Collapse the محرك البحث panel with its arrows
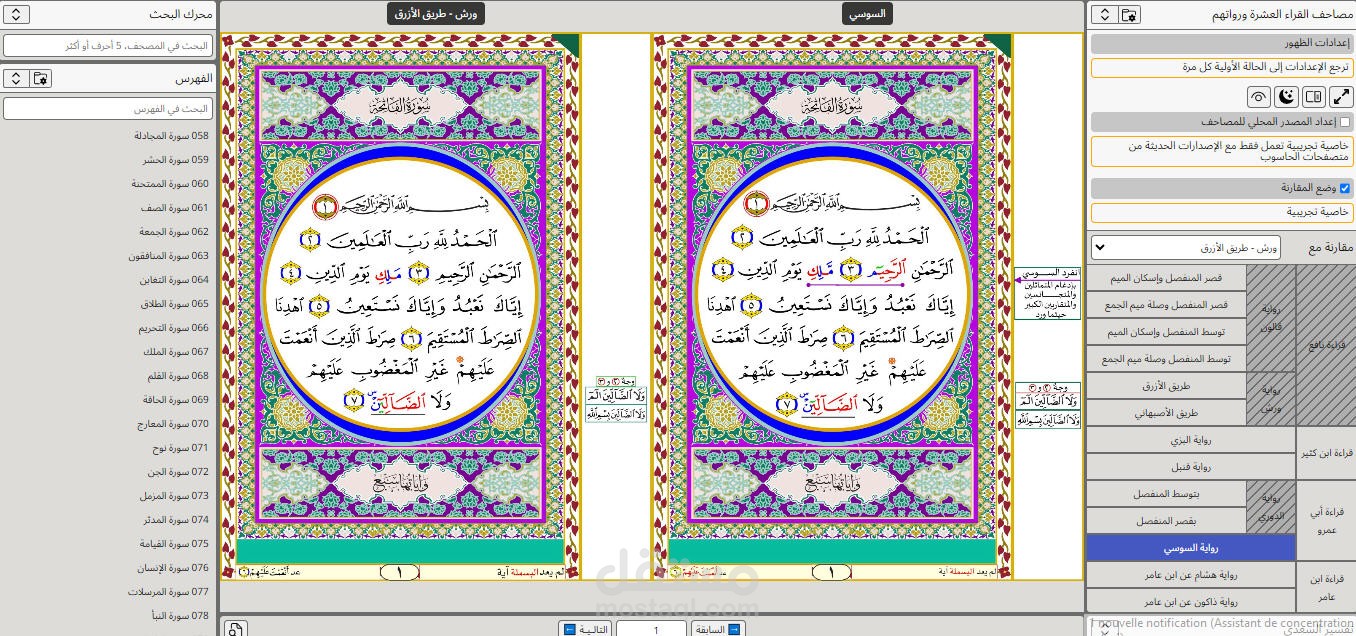 pos(16,14)
